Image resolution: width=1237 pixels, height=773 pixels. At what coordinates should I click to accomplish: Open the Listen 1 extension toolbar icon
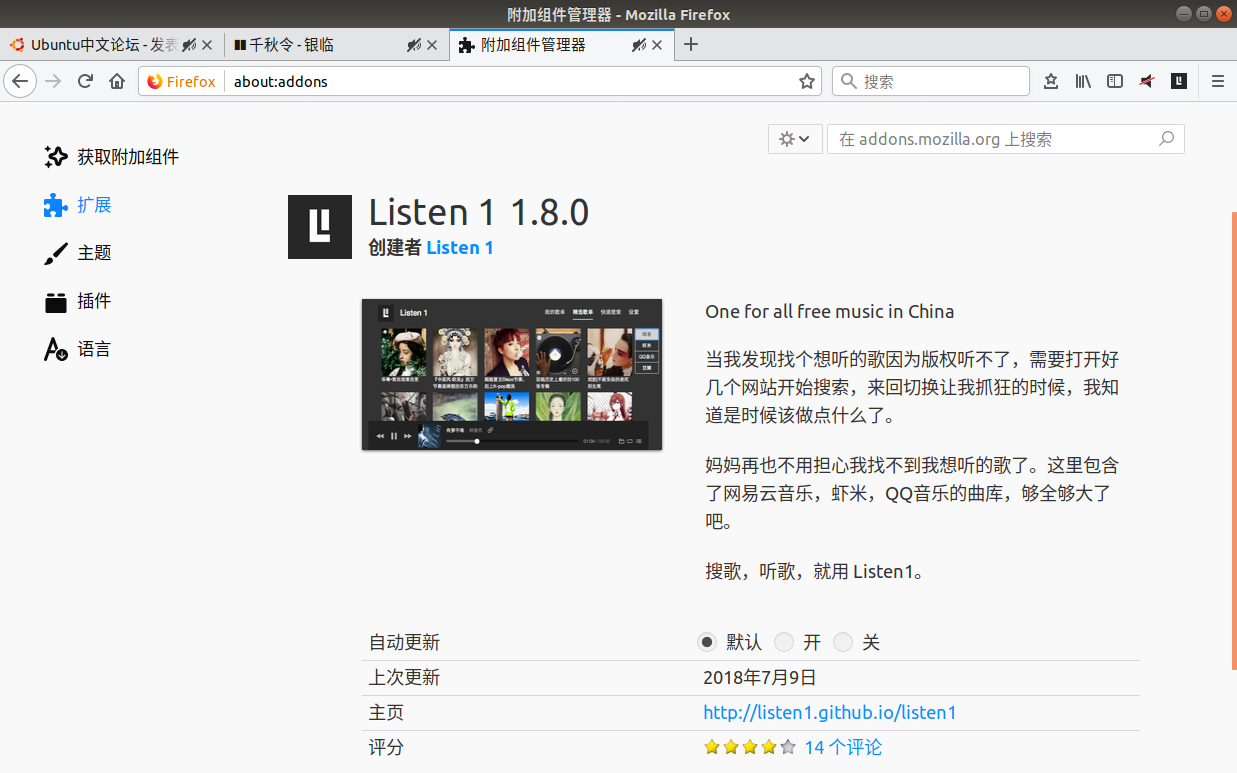point(1179,81)
